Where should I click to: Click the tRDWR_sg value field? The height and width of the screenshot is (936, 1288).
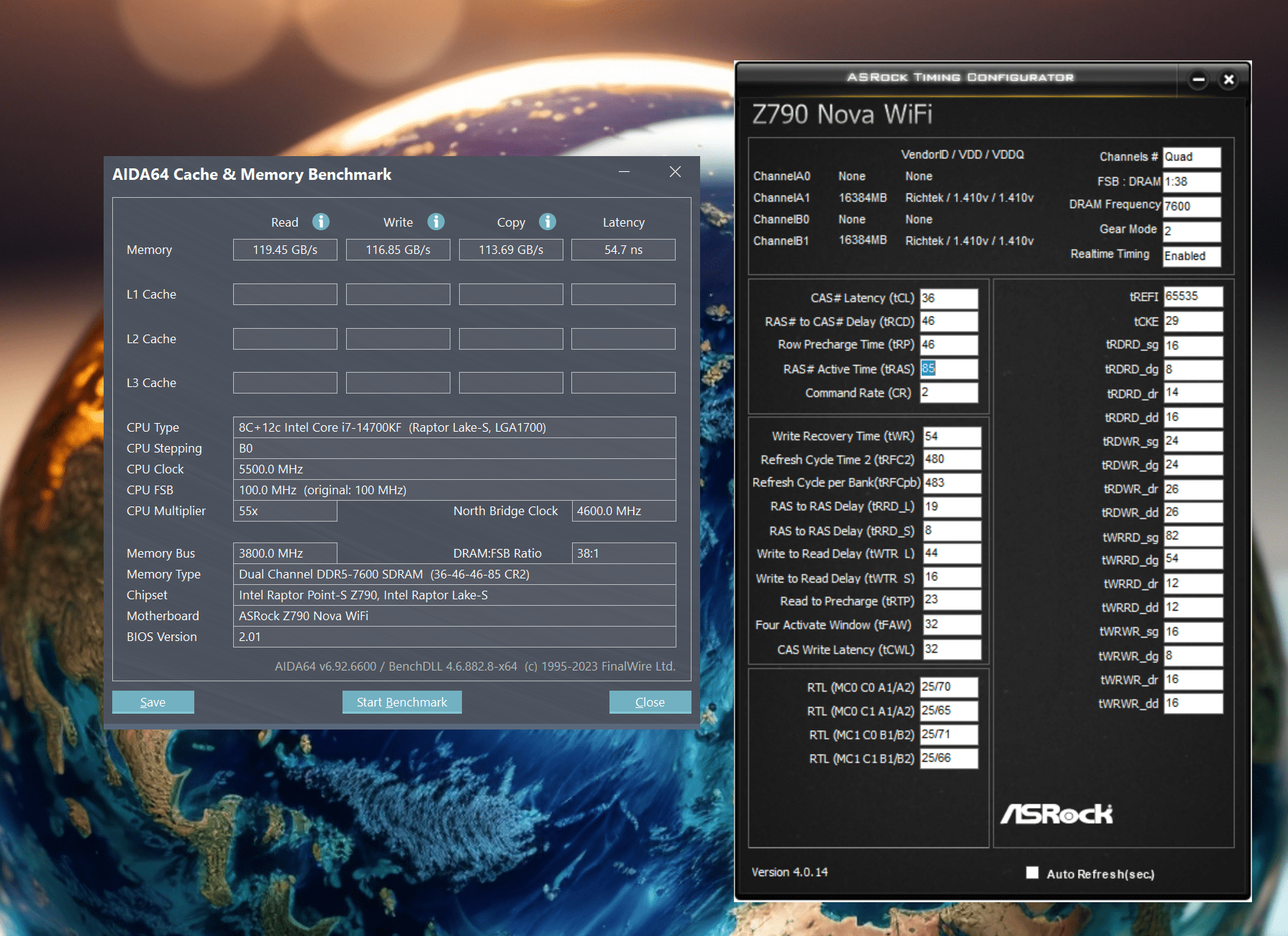pyautogui.click(x=1193, y=441)
